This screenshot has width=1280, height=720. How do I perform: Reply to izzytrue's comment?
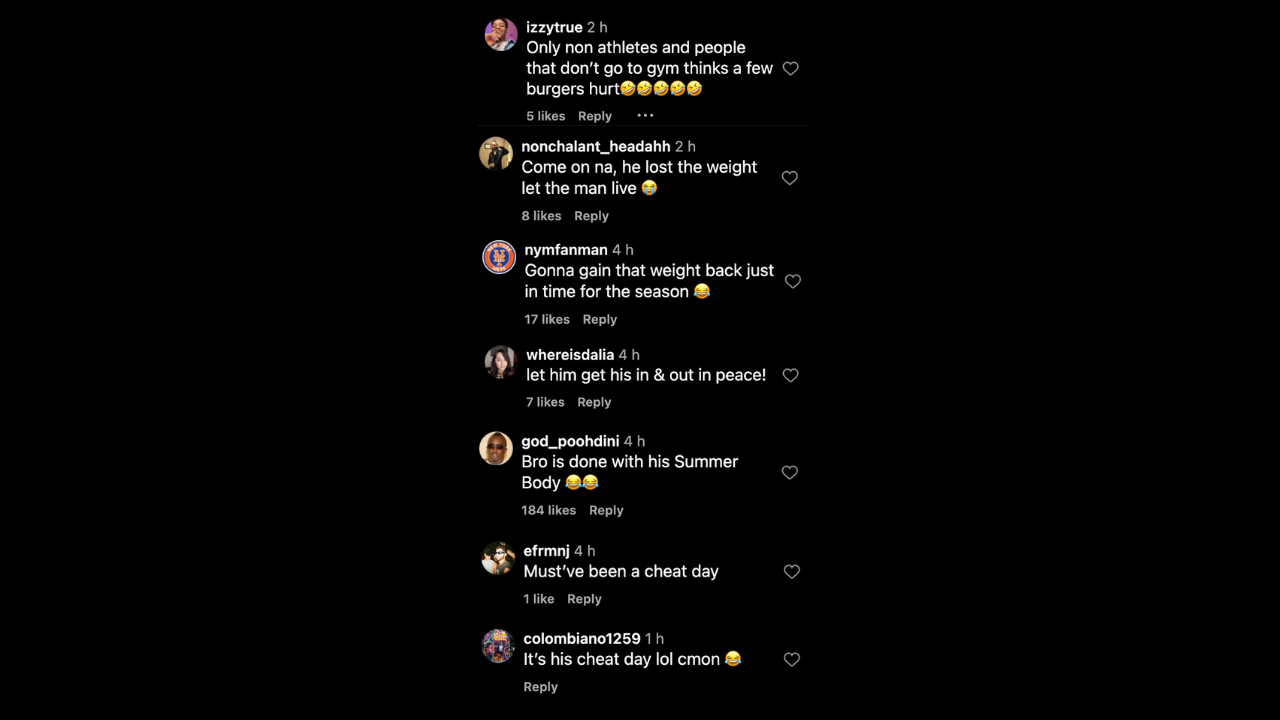click(x=595, y=115)
